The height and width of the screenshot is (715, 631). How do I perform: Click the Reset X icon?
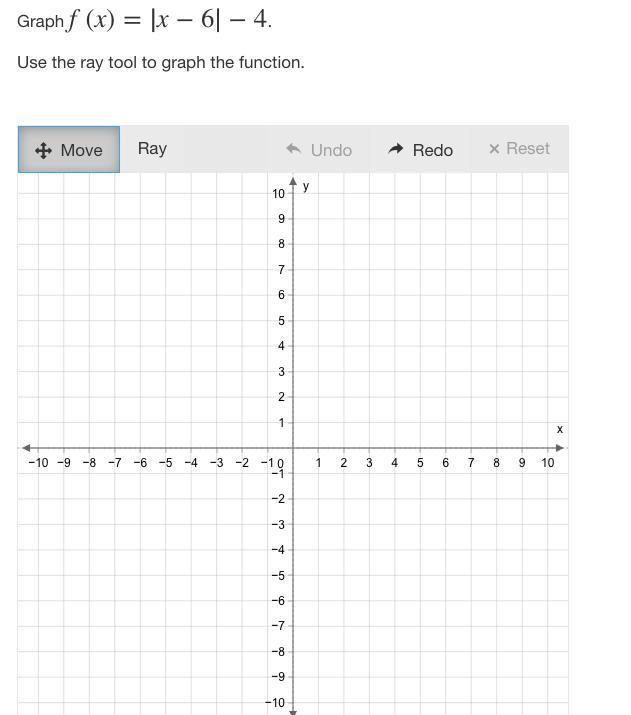pos(494,149)
